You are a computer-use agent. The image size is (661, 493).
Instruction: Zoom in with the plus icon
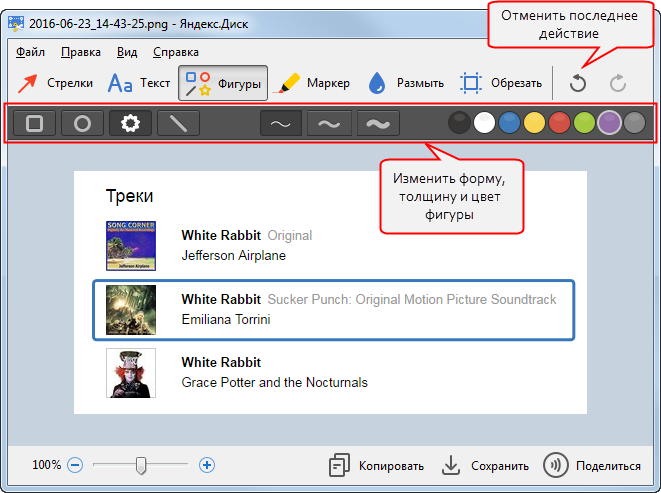click(207, 465)
